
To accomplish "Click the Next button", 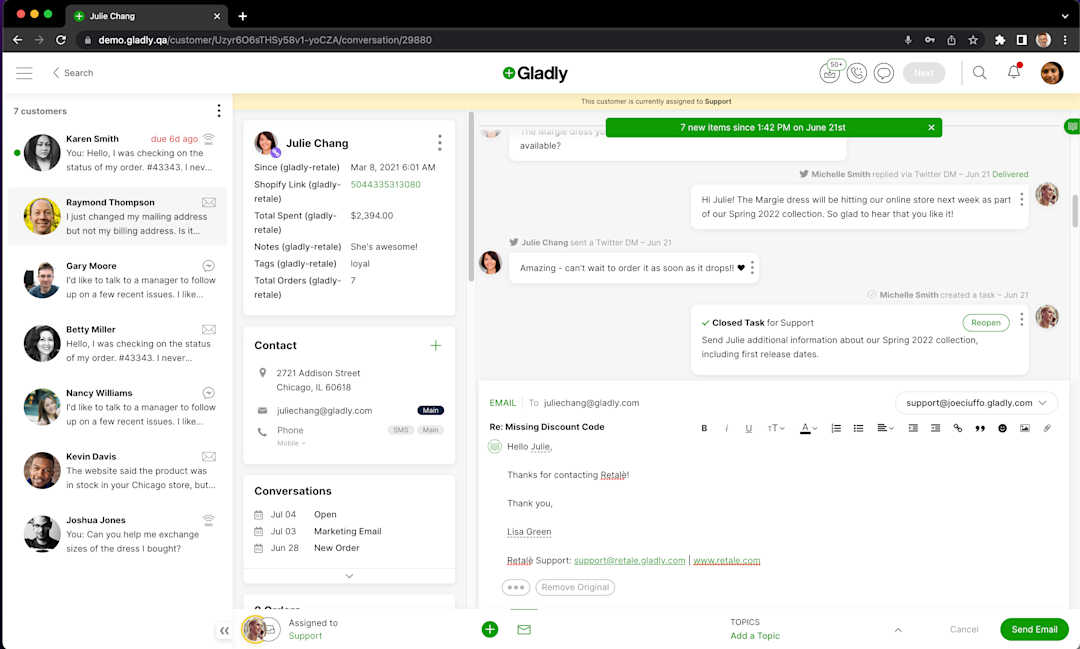I will point(924,73).
